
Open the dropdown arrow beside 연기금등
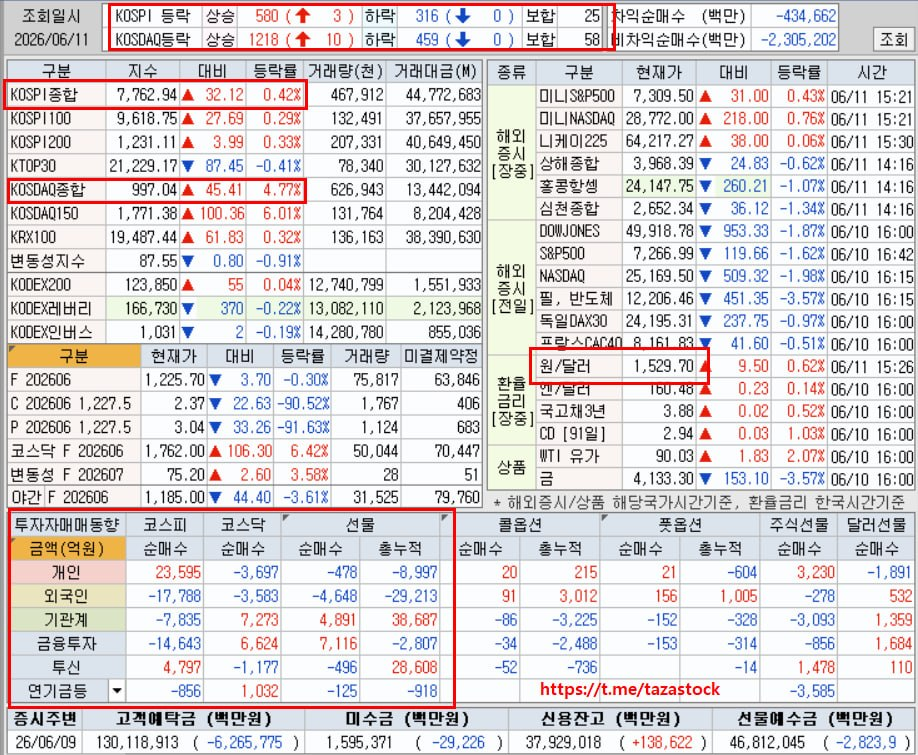tap(117, 691)
